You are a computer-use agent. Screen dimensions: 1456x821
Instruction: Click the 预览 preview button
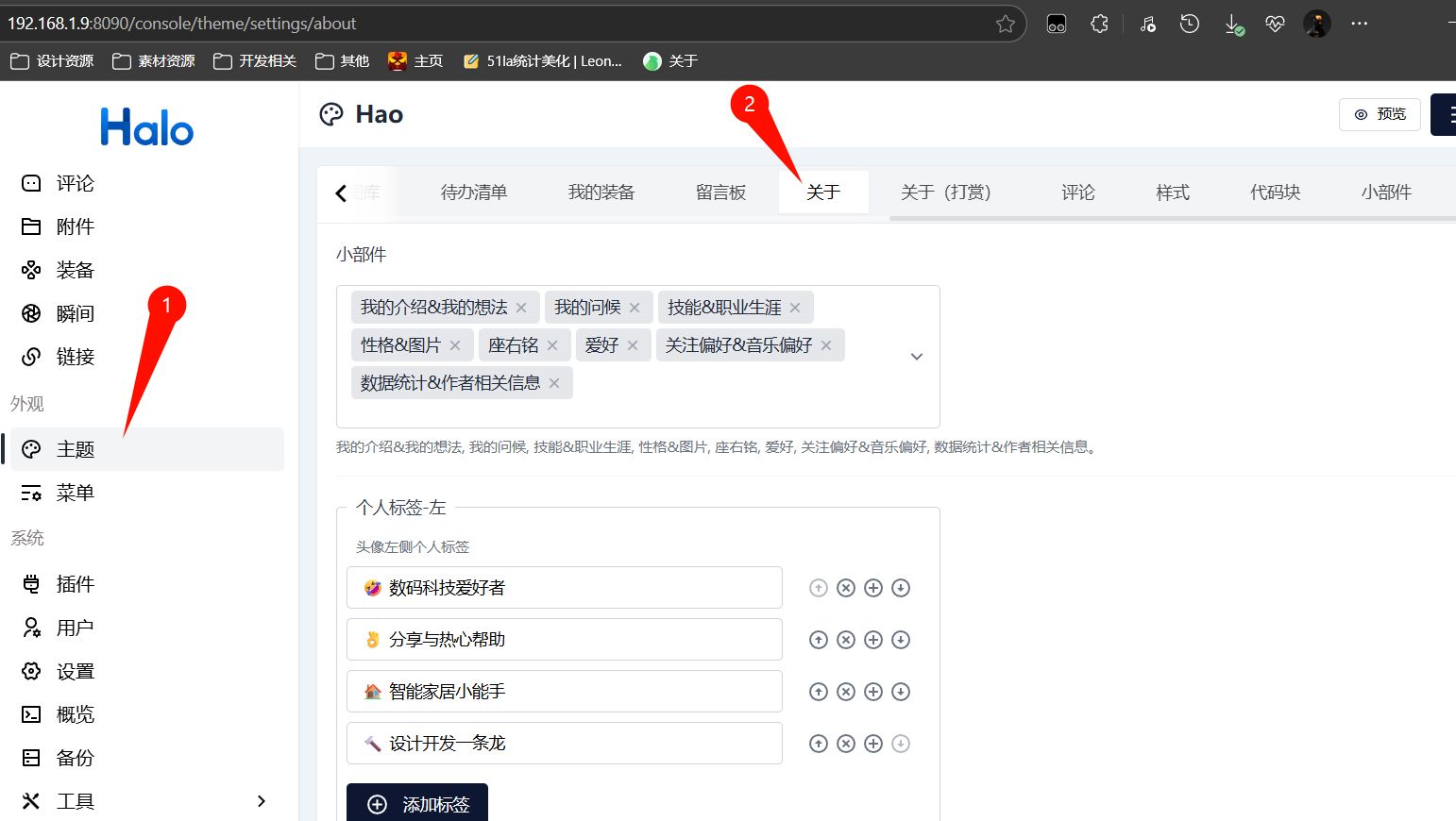click(x=1380, y=114)
